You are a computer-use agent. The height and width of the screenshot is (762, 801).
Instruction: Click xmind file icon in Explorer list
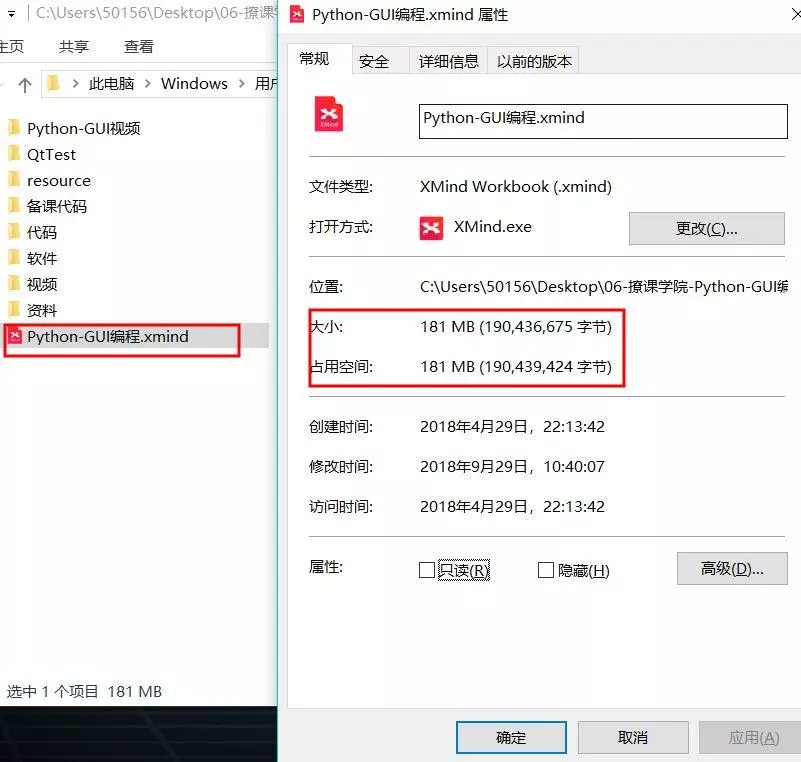(x=15, y=336)
